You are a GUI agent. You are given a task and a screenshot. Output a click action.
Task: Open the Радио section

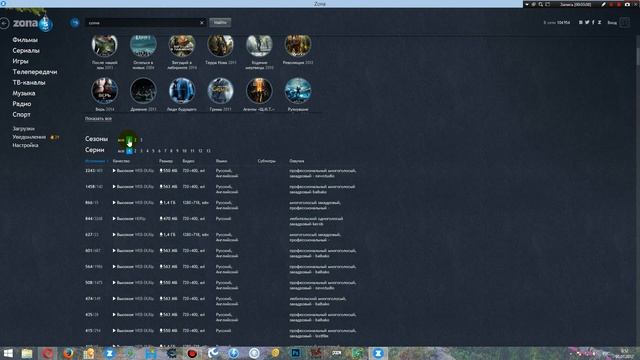(22, 104)
